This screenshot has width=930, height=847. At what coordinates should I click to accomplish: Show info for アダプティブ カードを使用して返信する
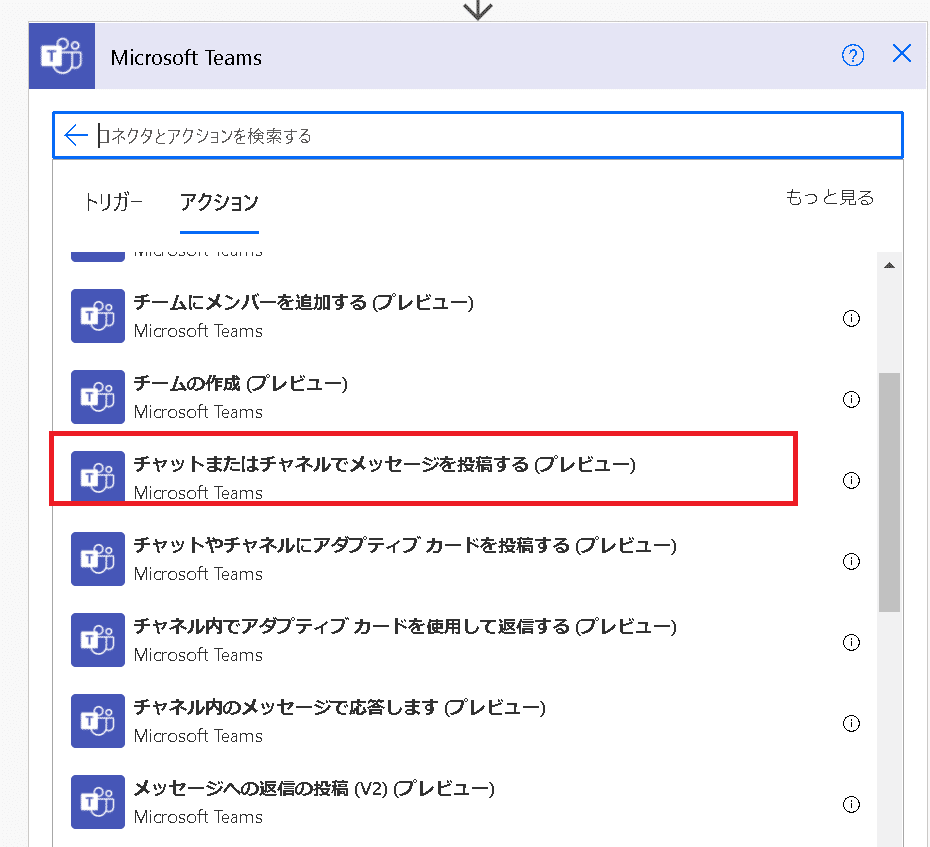(851, 642)
